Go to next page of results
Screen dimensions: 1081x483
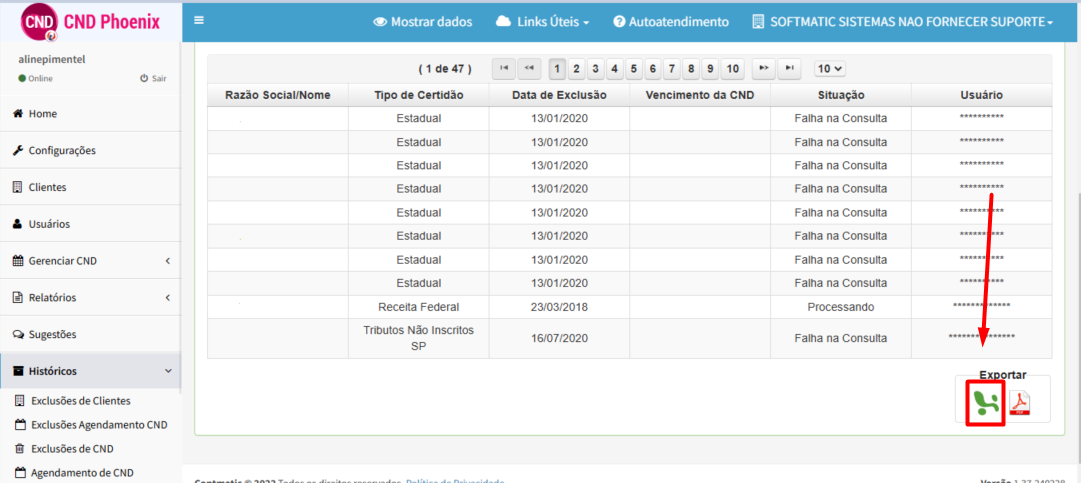click(762, 68)
